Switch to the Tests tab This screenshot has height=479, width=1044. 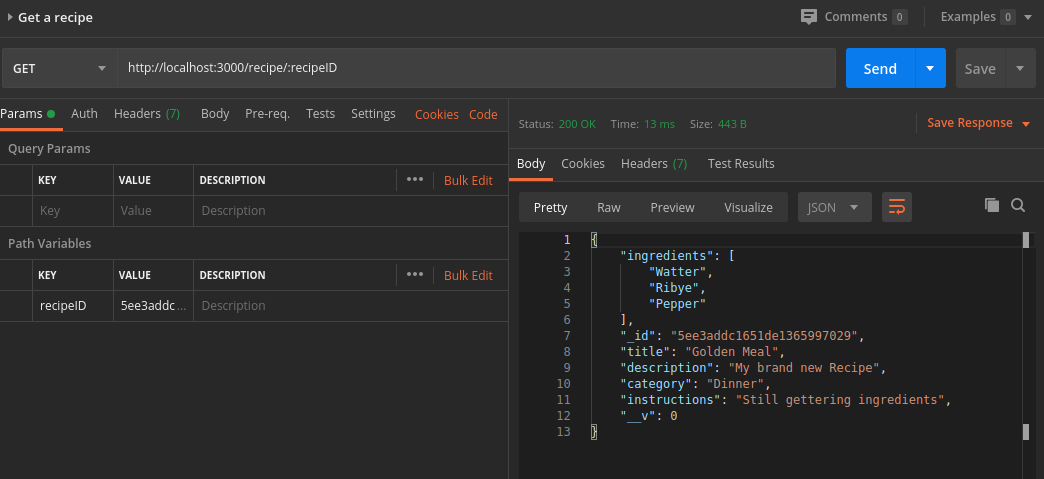point(320,114)
